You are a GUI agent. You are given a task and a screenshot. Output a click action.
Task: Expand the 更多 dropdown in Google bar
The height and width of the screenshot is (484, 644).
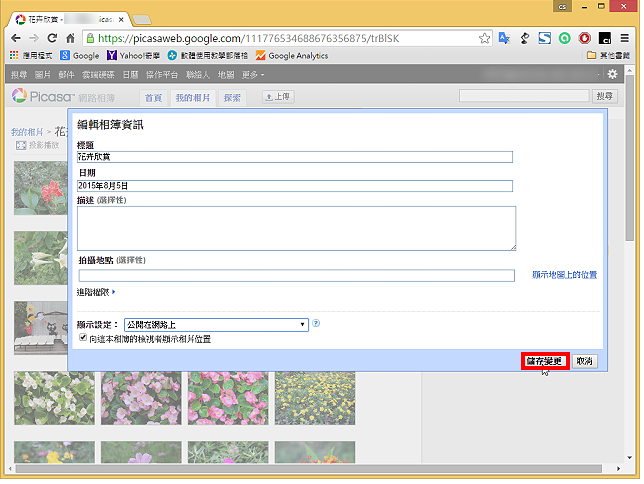253,75
